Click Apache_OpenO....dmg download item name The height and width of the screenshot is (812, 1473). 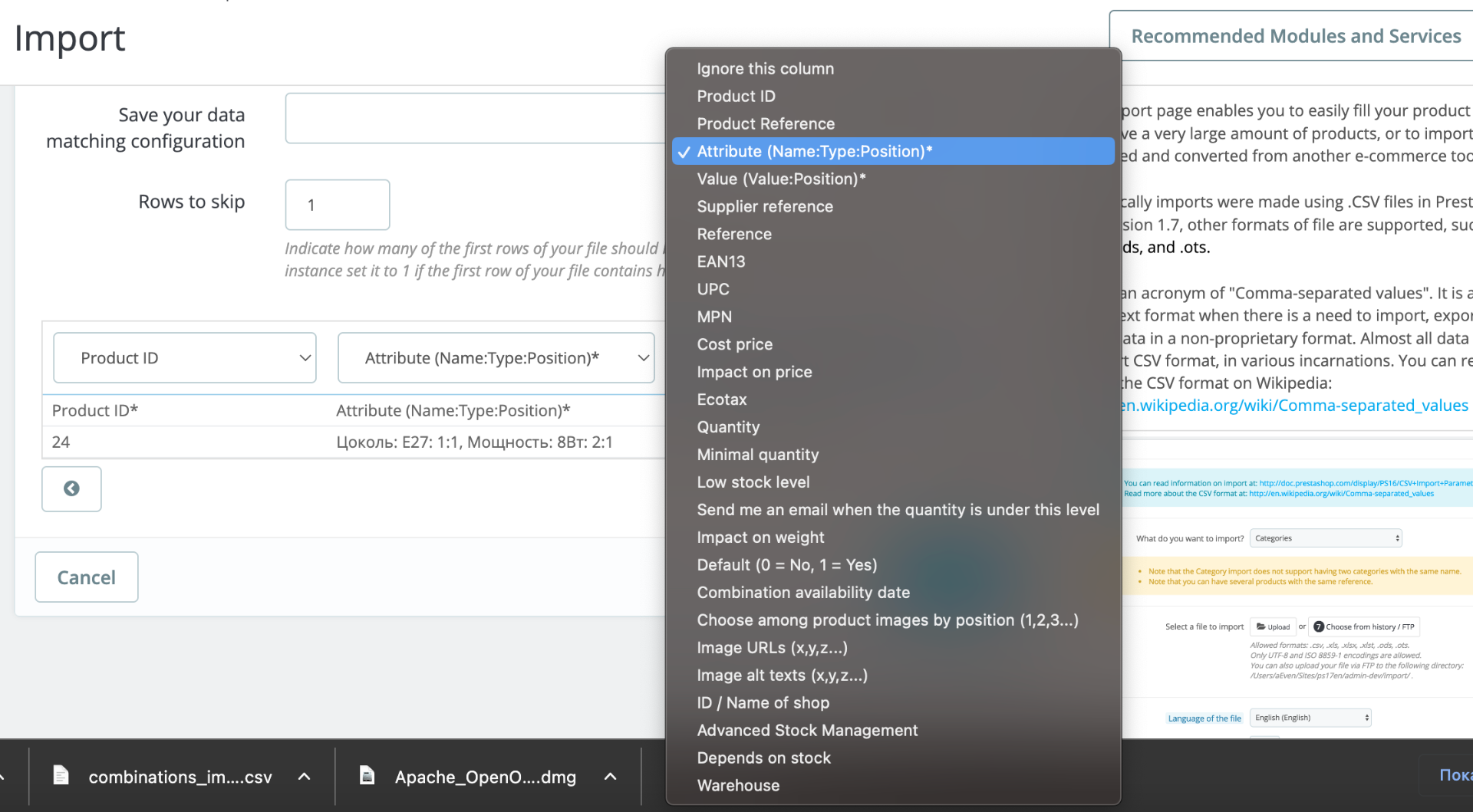[486, 777]
